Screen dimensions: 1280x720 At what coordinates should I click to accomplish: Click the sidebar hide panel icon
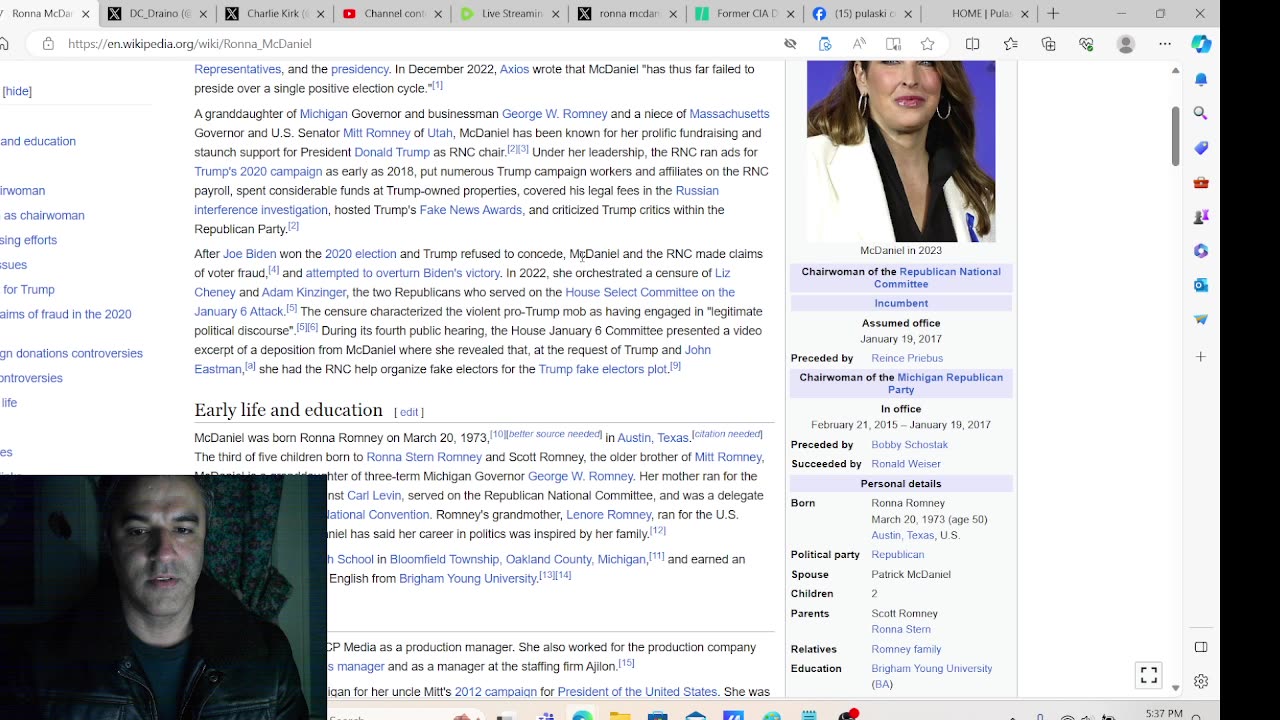tap(1201, 647)
